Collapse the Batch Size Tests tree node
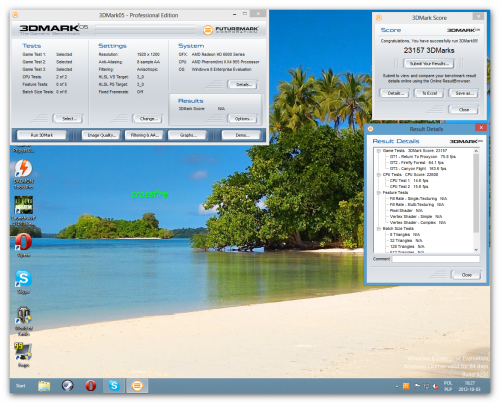The height and width of the screenshot is (403, 500). coord(379,229)
